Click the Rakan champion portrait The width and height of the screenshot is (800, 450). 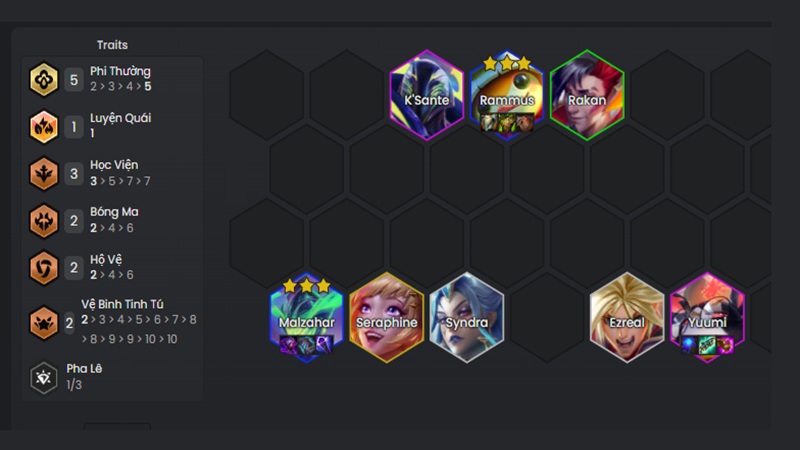click(587, 95)
